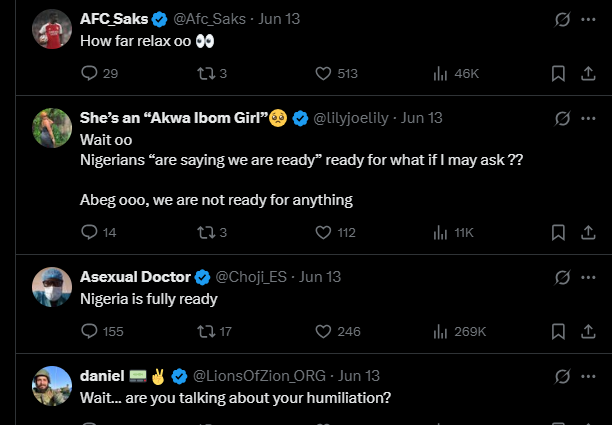
Task: Bookmark the AFC_Saks tweet
Action: point(558,73)
